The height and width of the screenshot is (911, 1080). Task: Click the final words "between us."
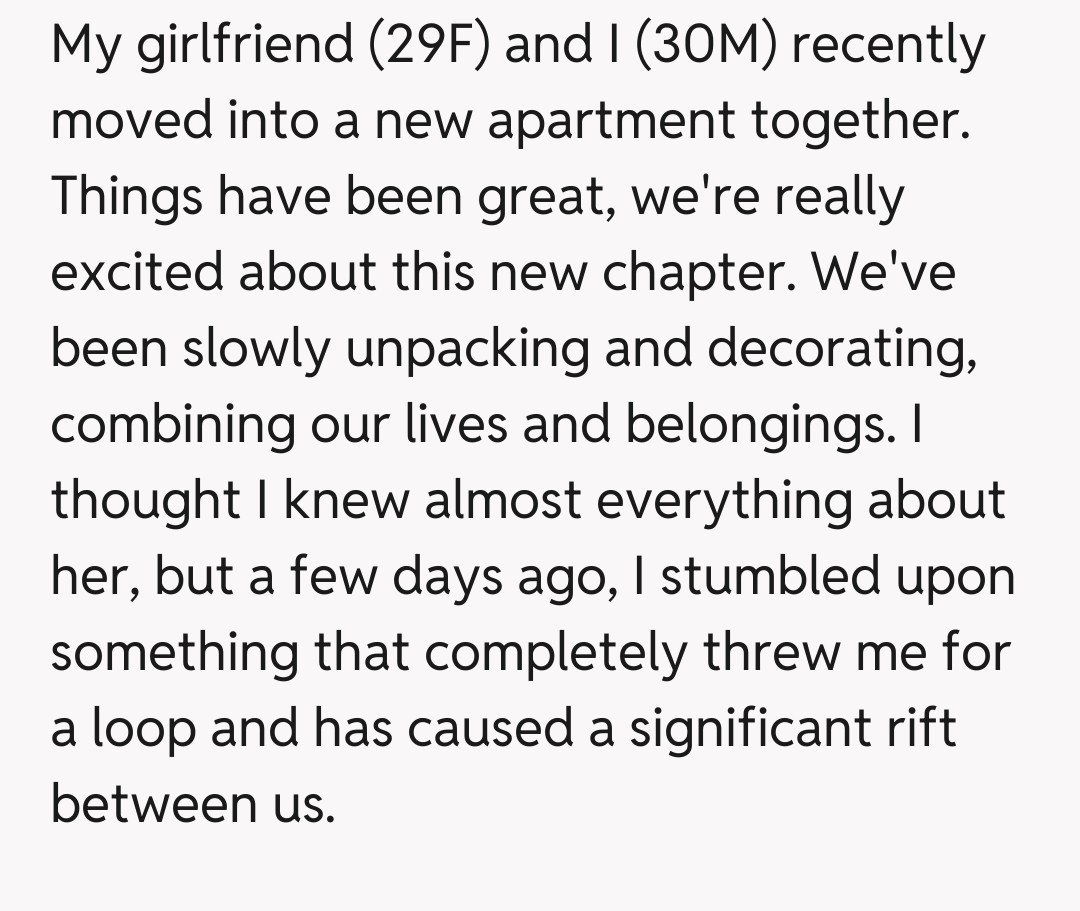(x=192, y=805)
